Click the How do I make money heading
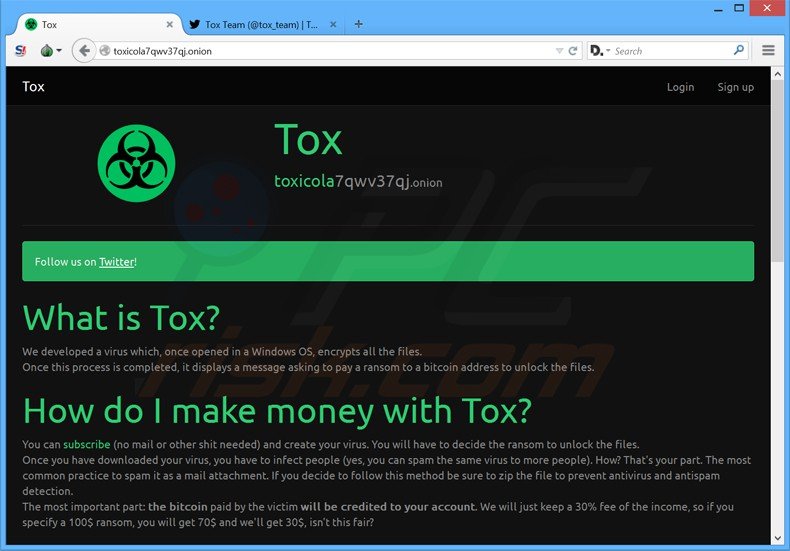Image resolution: width=790 pixels, height=551 pixels. (278, 411)
